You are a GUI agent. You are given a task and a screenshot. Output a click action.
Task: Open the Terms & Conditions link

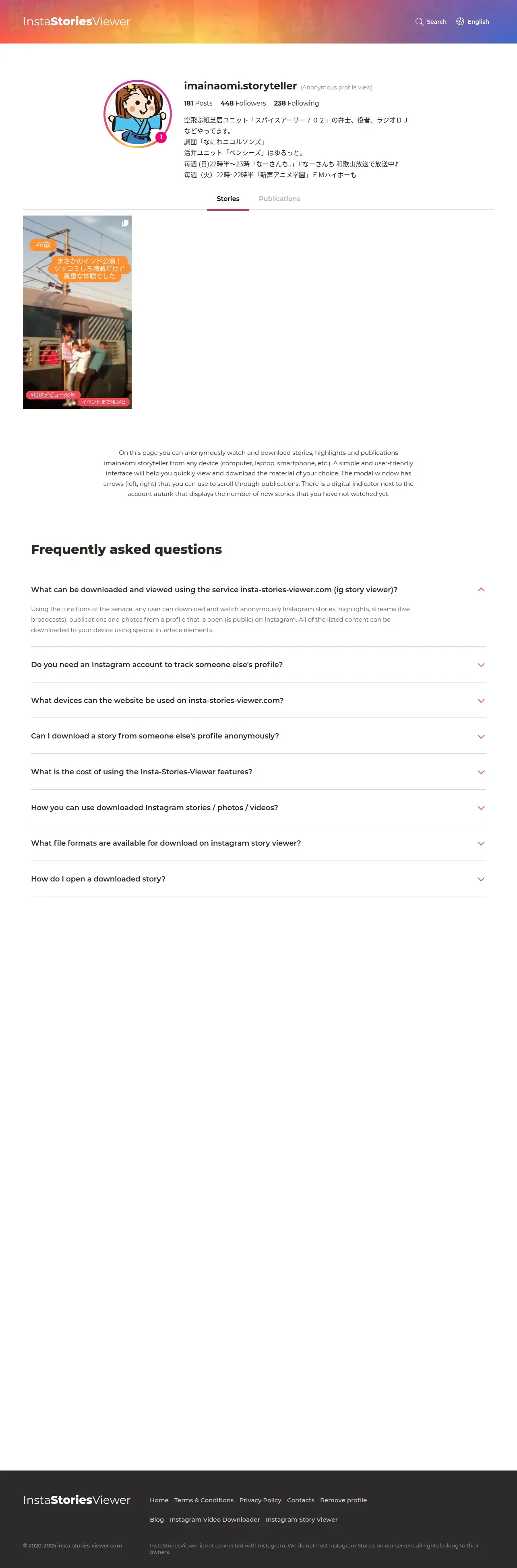click(x=204, y=1500)
